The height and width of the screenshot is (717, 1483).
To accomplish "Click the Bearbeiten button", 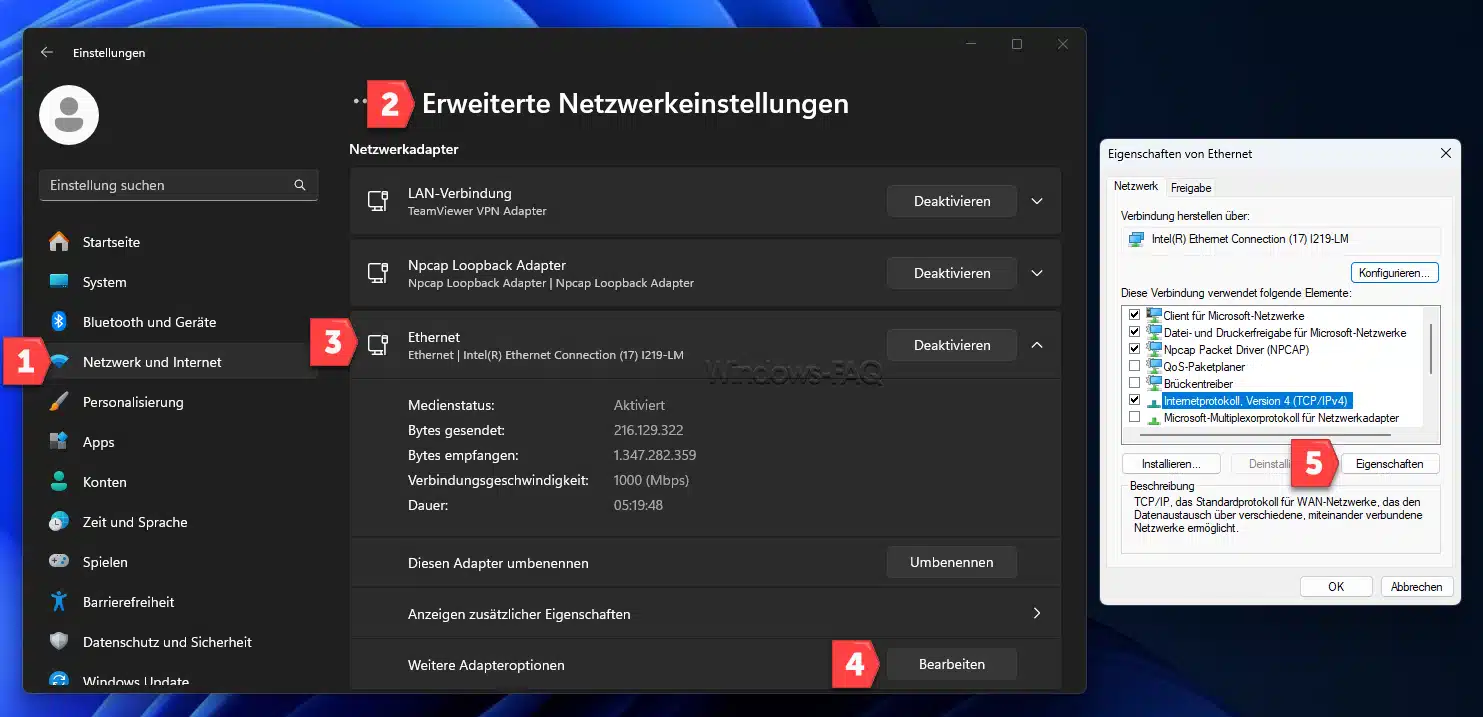I will coord(951,664).
